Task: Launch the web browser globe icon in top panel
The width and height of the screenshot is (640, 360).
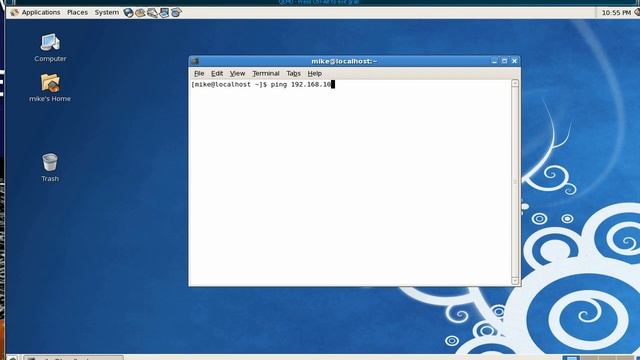Action: coord(128,13)
